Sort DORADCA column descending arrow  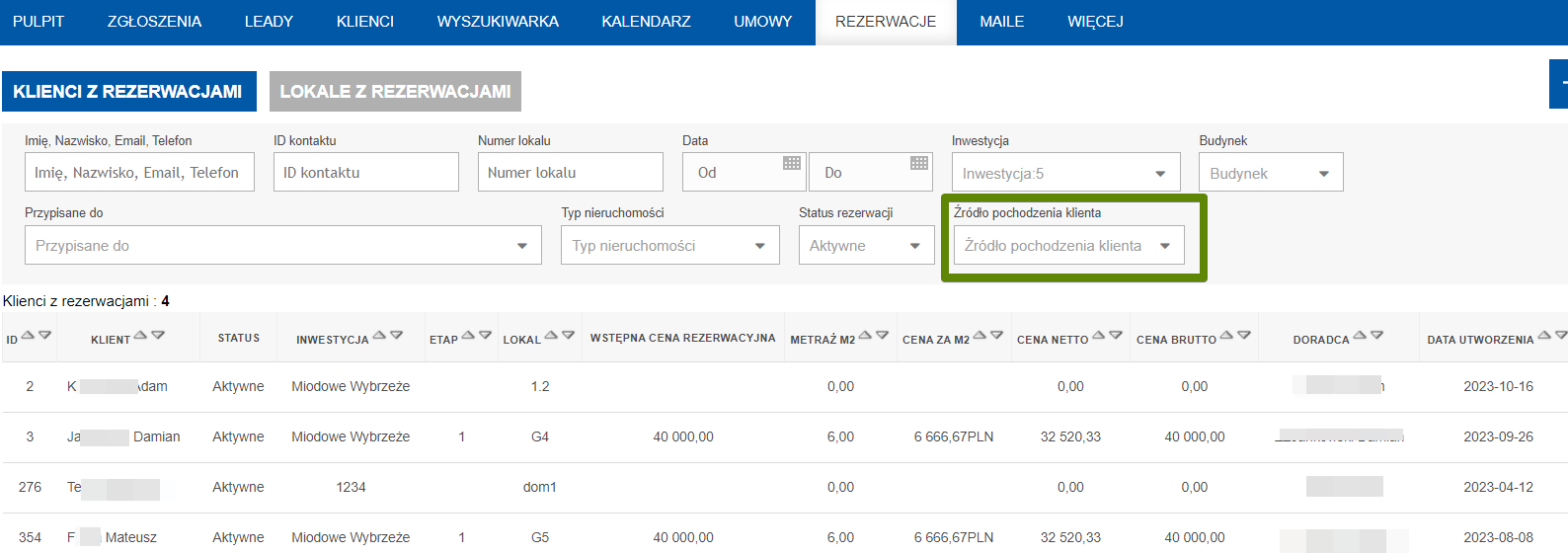tap(1377, 336)
